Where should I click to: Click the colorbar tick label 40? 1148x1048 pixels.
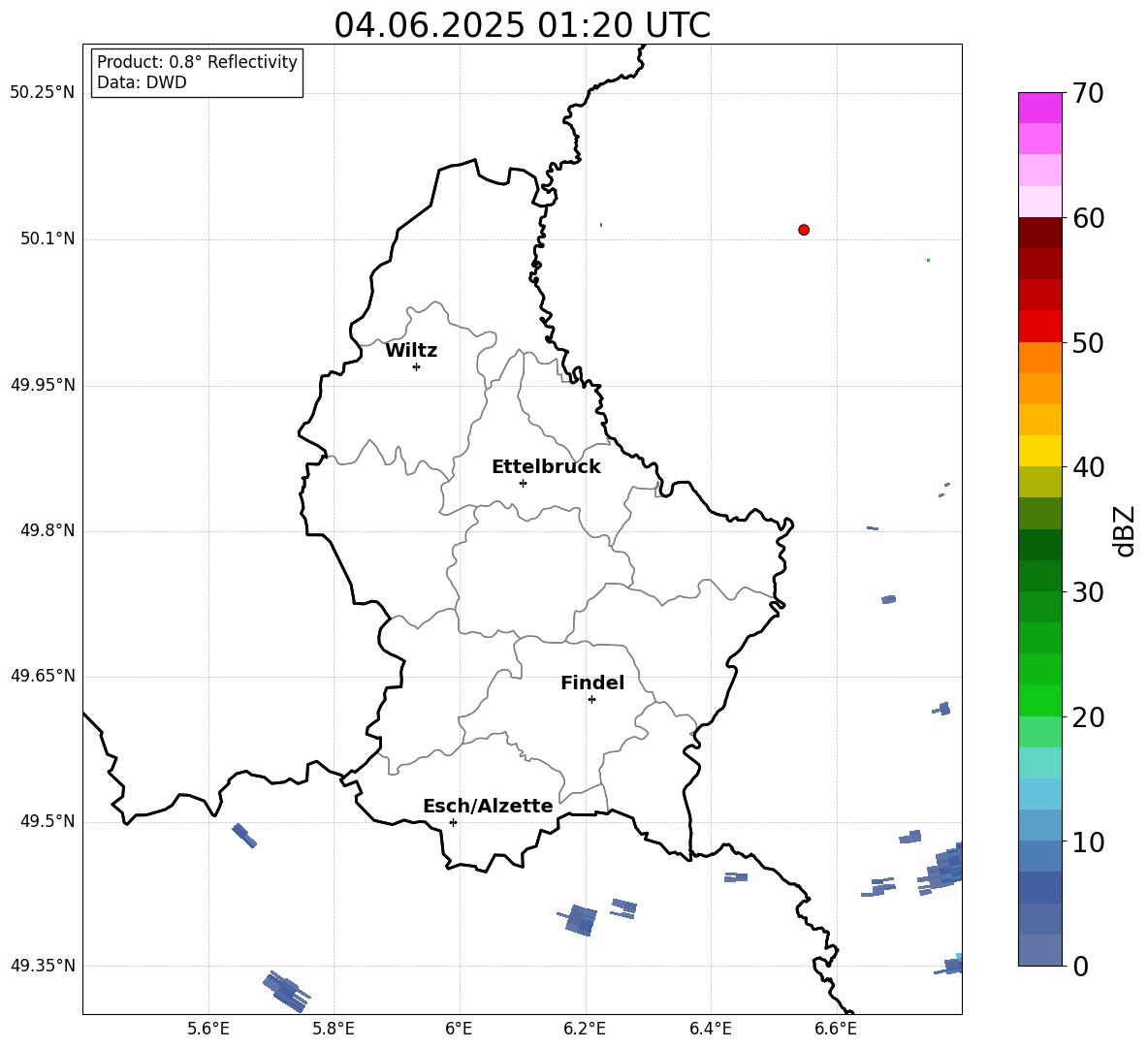point(1088,467)
